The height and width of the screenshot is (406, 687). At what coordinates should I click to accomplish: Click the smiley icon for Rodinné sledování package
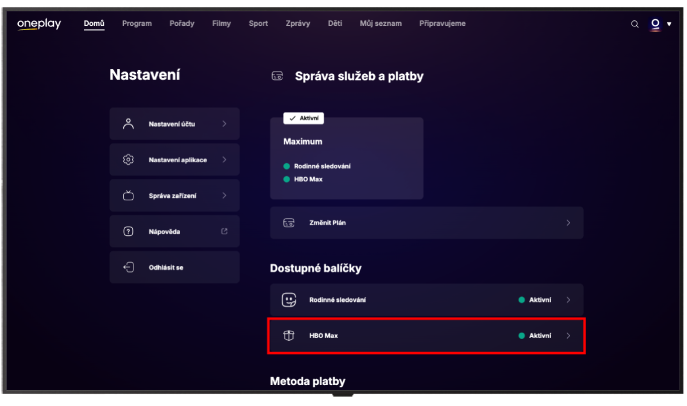pyautogui.click(x=289, y=300)
